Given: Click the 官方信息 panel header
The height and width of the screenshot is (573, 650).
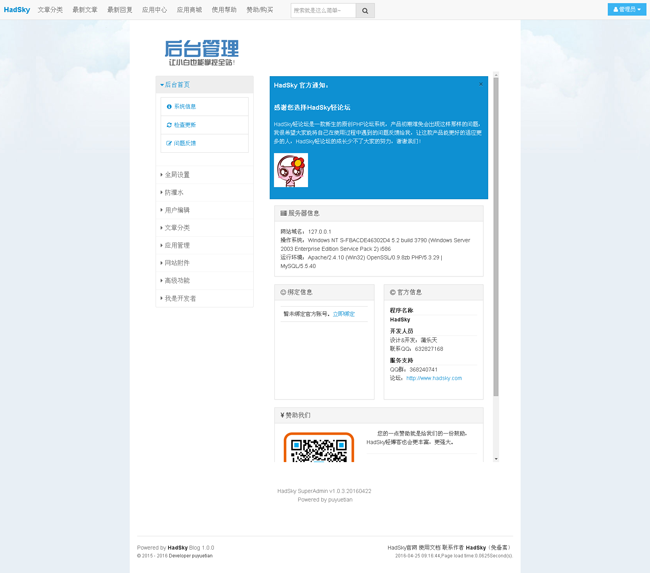Looking at the screenshot, I should (x=434, y=292).
